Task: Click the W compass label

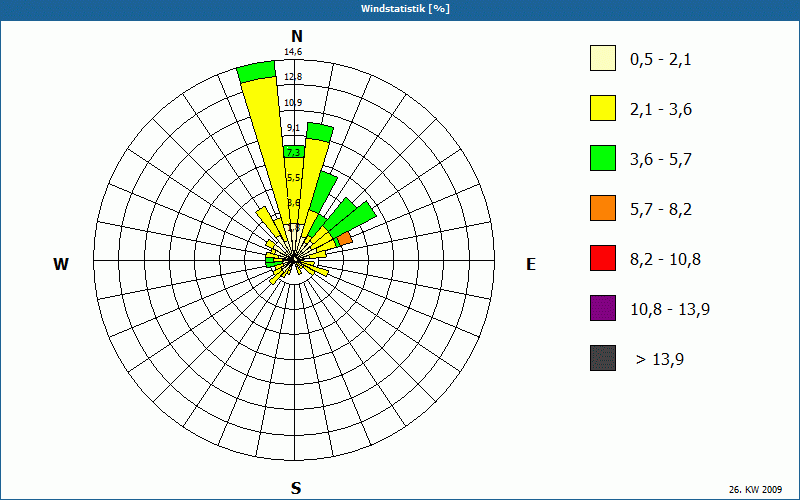Action: click(x=61, y=264)
